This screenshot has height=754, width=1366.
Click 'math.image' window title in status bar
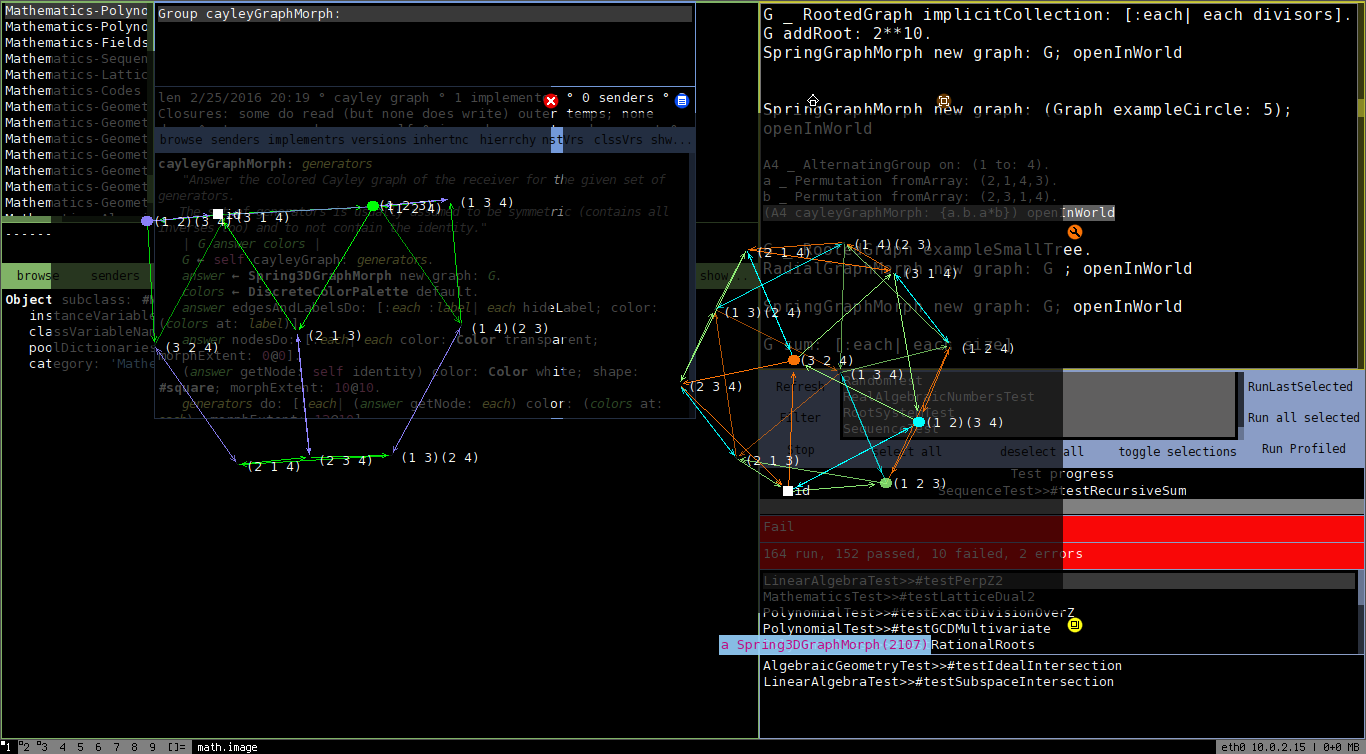tap(227, 747)
